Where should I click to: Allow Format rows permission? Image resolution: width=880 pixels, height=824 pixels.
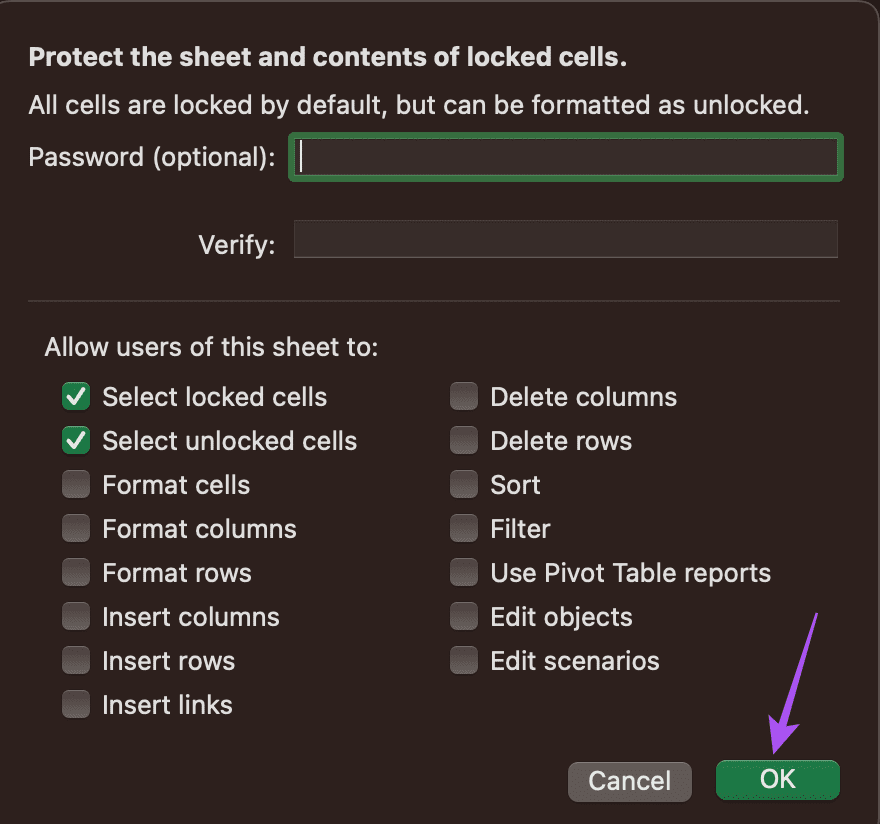pyautogui.click(x=76, y=572)
